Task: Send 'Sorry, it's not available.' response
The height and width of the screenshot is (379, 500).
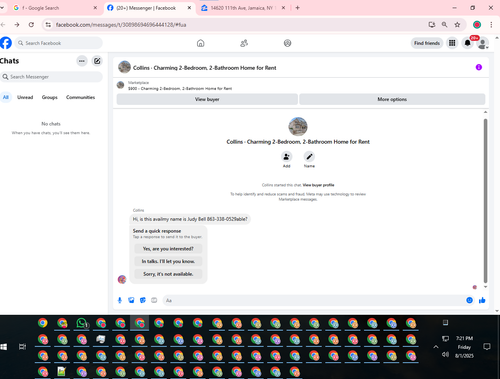Action: (168, 274)
